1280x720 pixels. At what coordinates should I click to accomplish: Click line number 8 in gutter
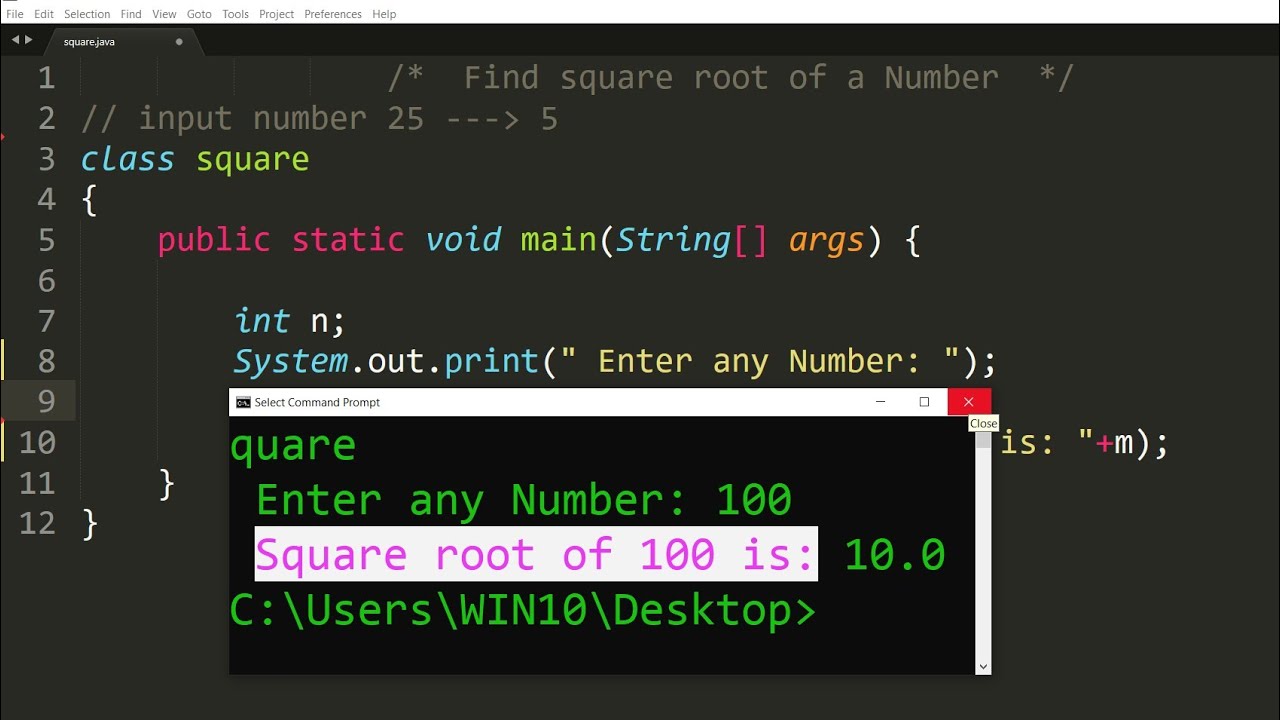click(x=46, y=361)
